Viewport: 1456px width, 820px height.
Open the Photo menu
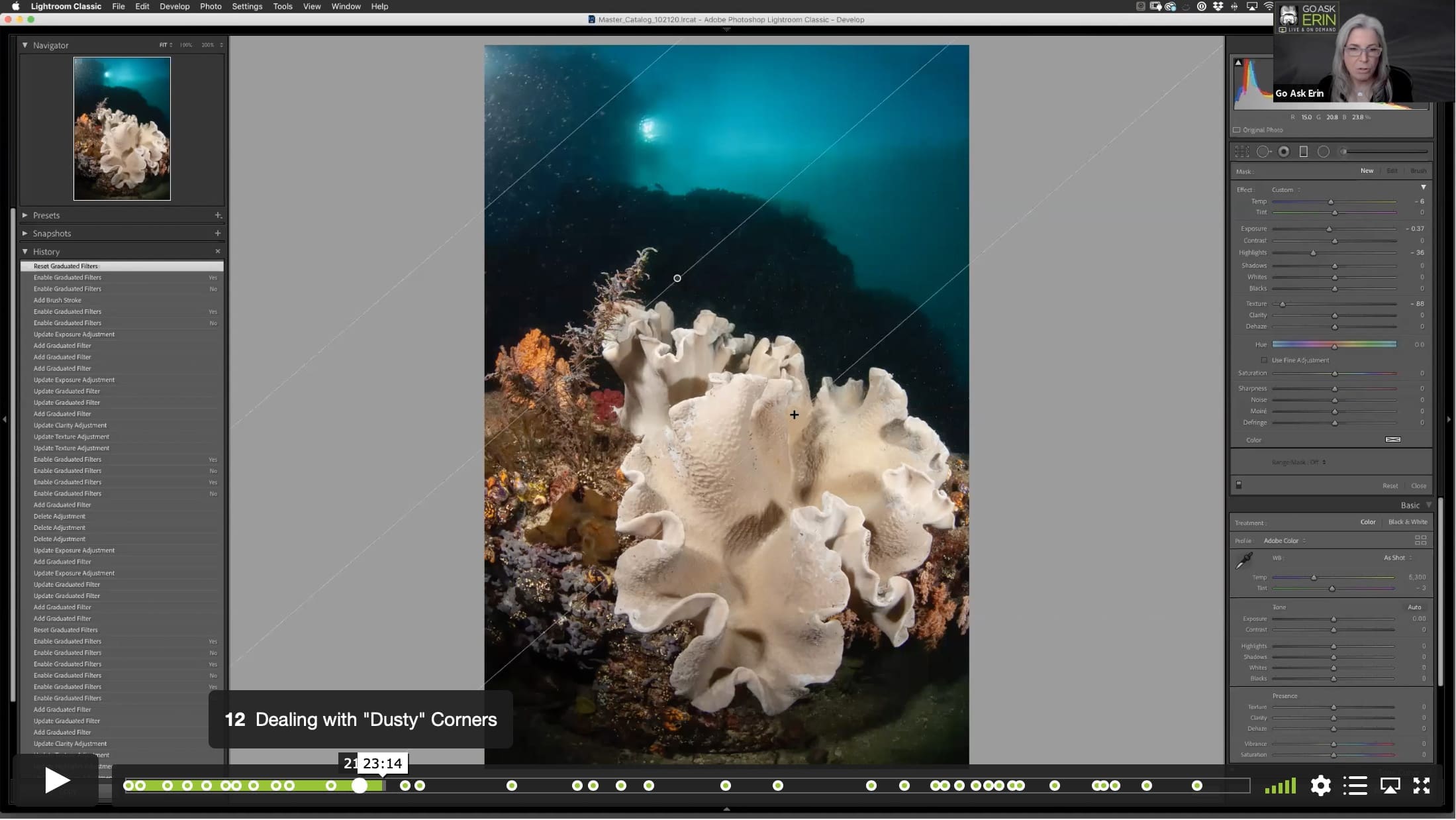click(211, 6)
